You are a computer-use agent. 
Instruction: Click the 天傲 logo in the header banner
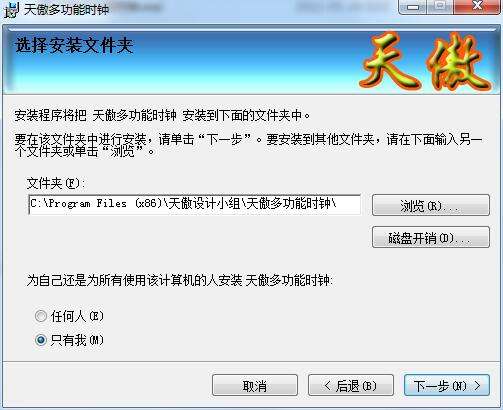click(425, 62)
